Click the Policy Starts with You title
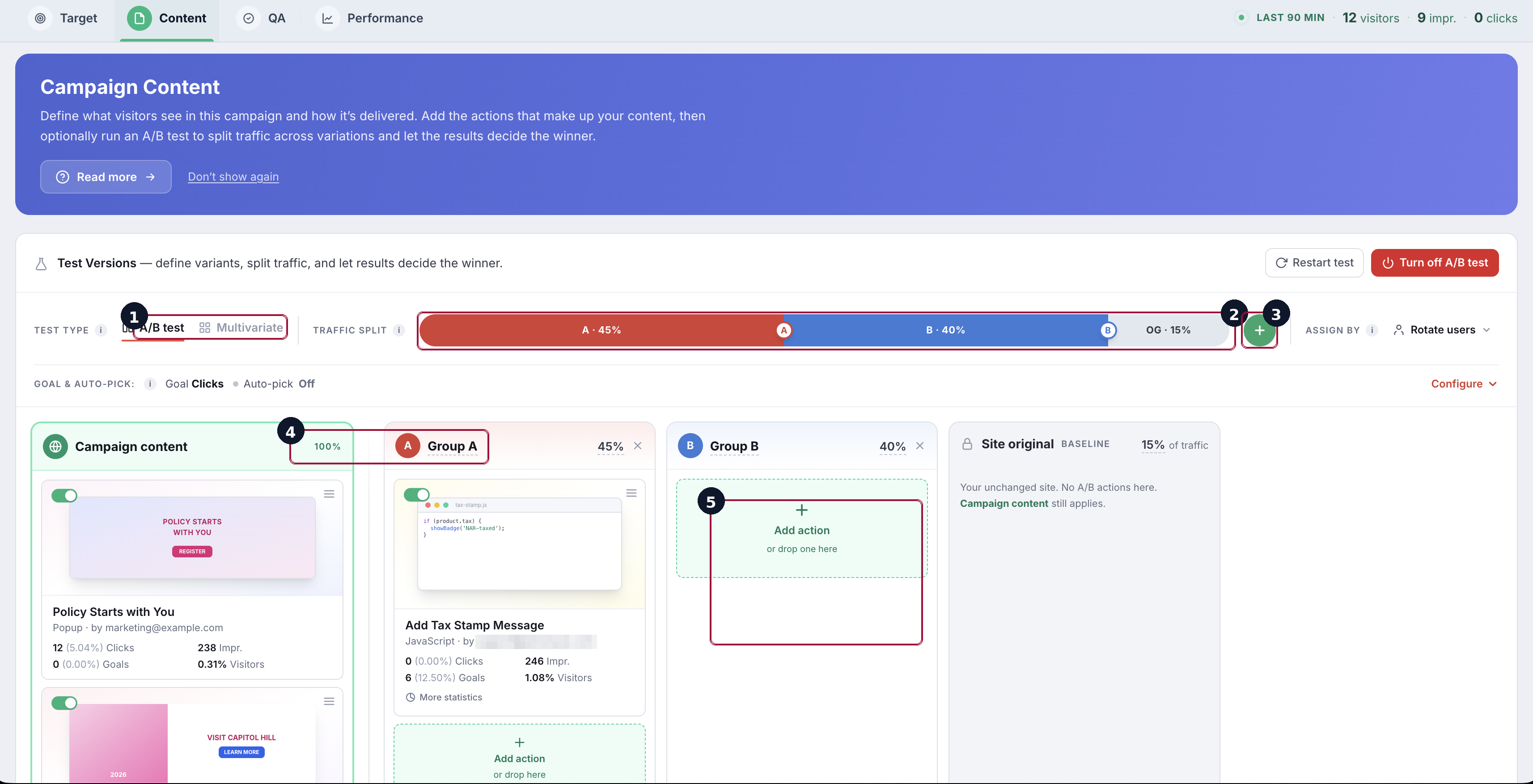 (x=113, y=611)
